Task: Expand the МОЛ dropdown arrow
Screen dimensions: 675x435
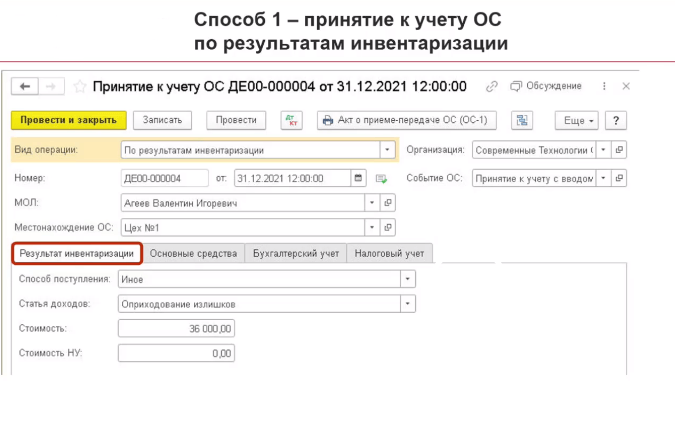Action: [x=372, y=203]
